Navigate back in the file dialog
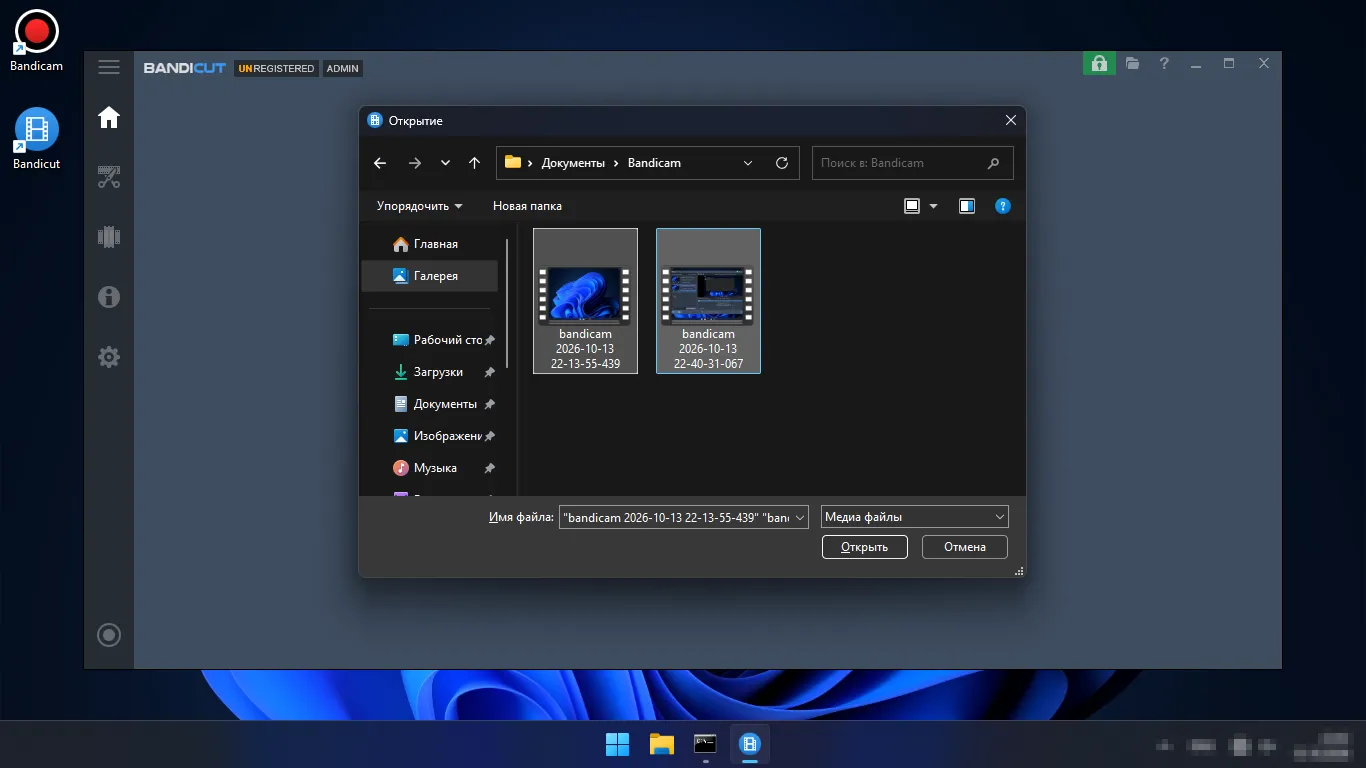This screenshot has height=768, width=1366. tap(380, 163)
